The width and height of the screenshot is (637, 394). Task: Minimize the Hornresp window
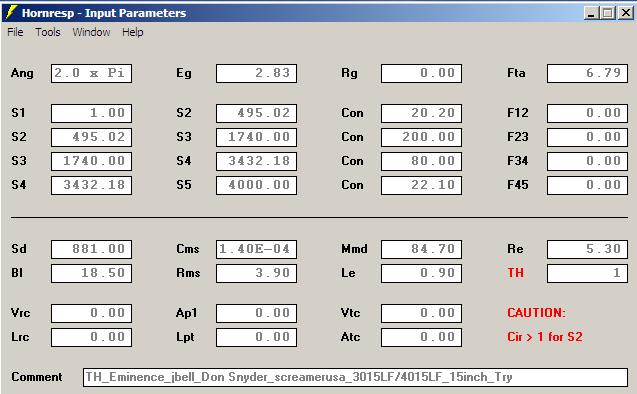pos(592,13)
